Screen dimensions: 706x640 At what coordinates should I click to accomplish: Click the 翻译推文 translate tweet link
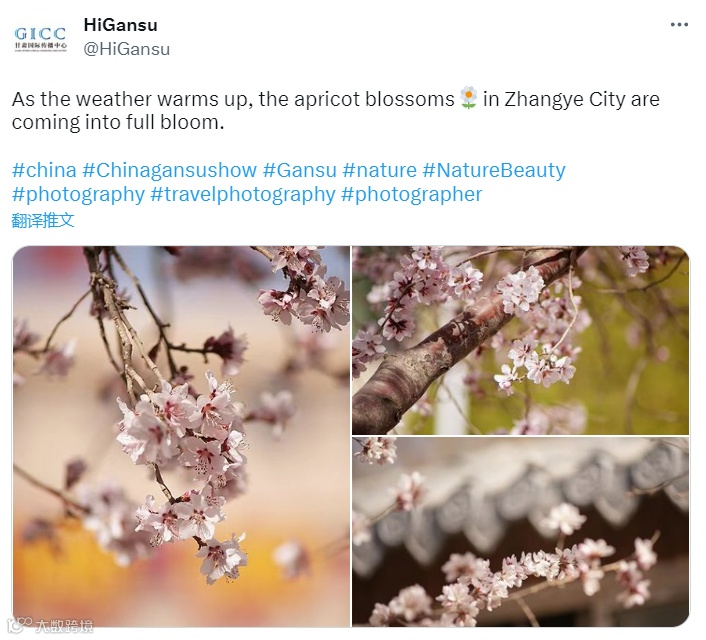coord(43,221)
